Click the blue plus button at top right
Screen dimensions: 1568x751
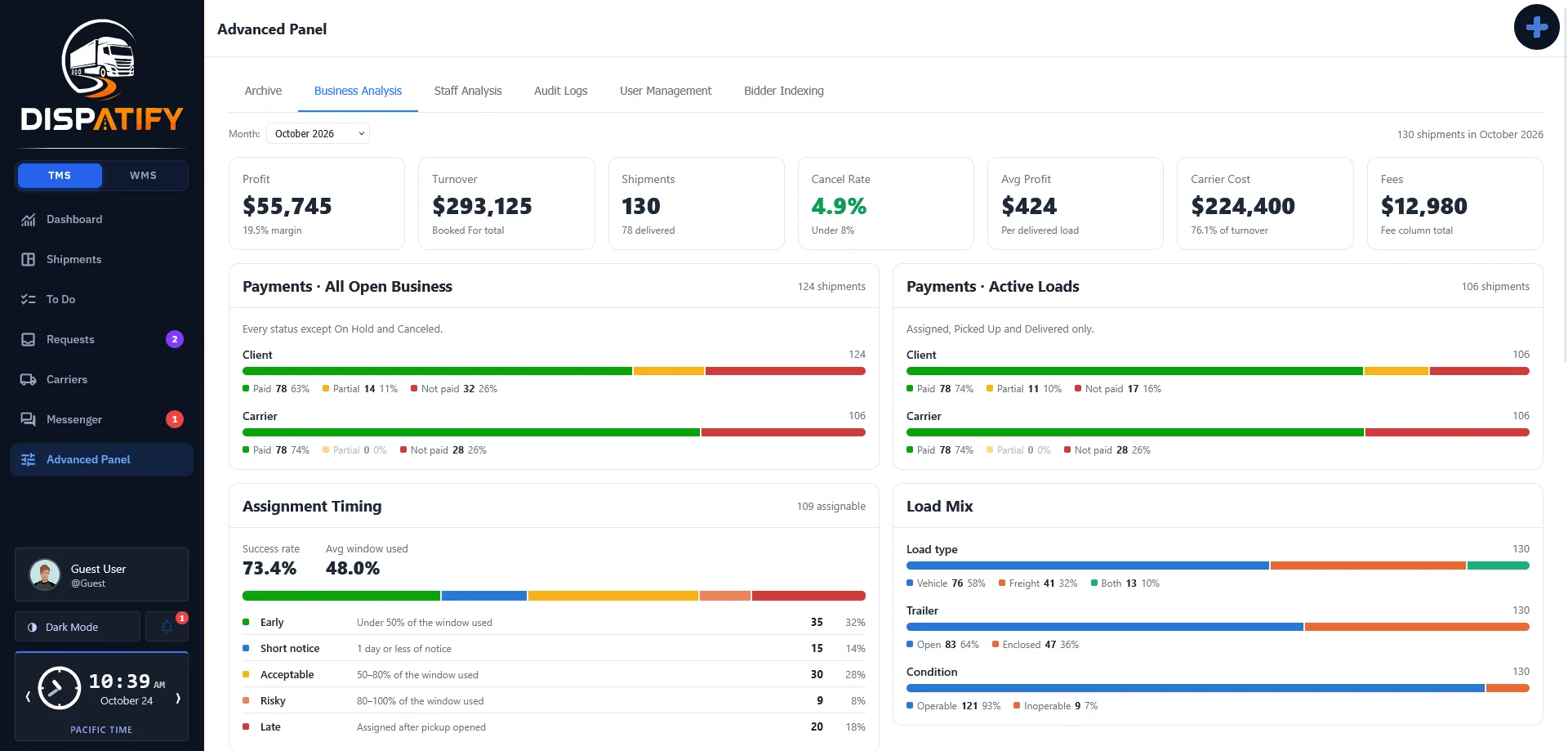pyautogui.click(x=1536, y=27)
